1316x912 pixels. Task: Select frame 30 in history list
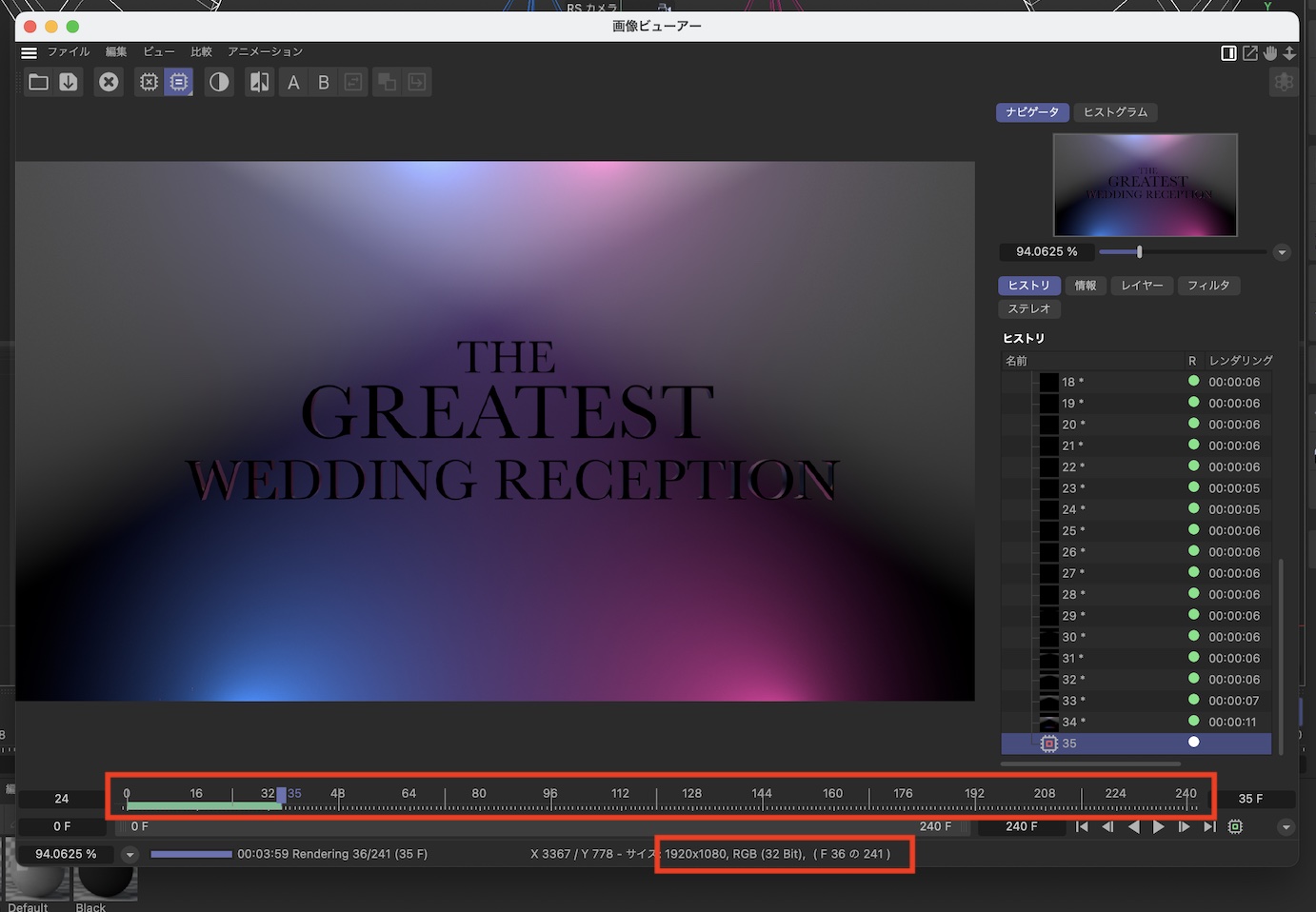[x=1069, y=637]
